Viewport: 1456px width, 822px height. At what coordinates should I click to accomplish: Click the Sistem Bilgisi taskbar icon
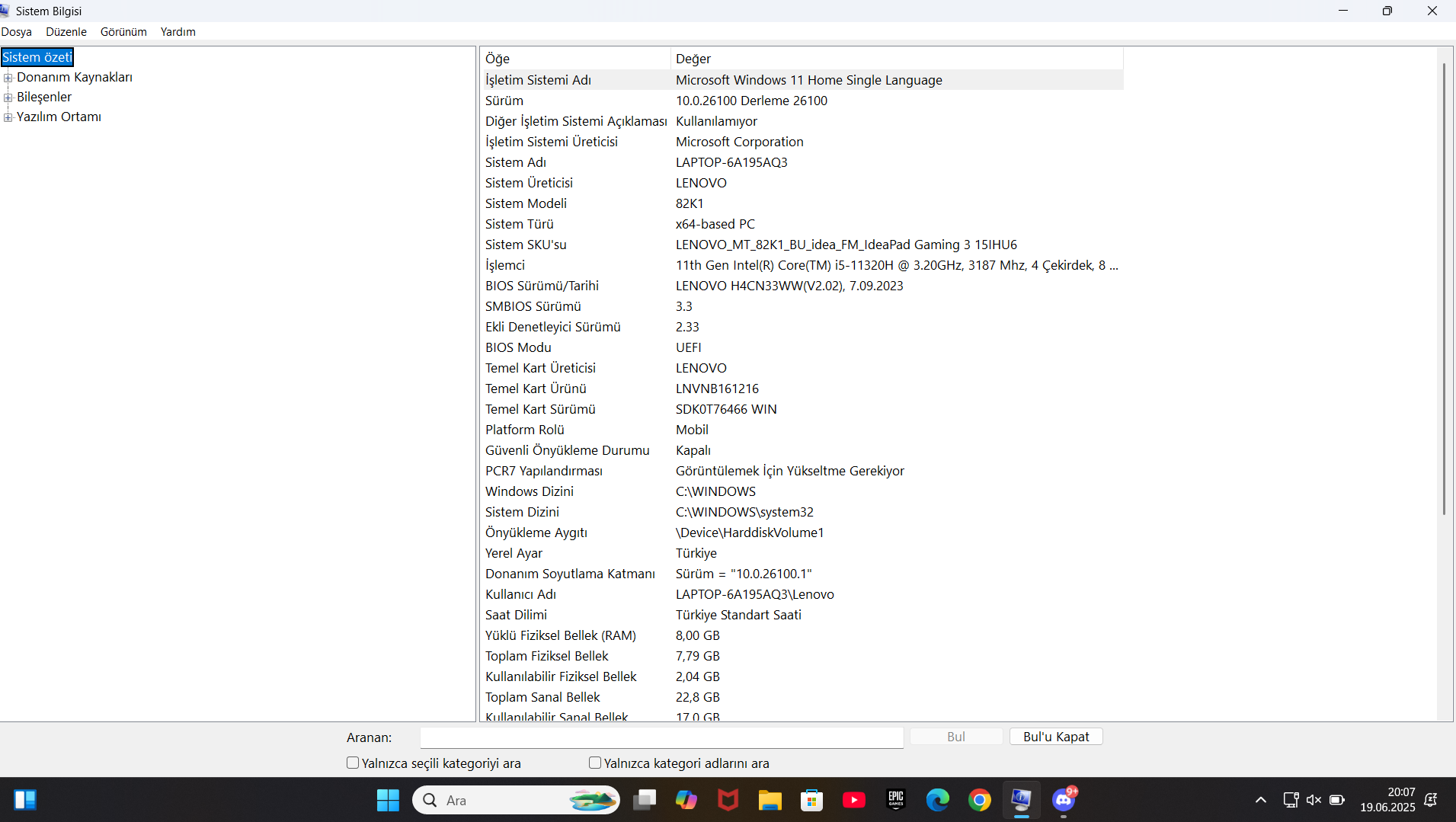1022,800
